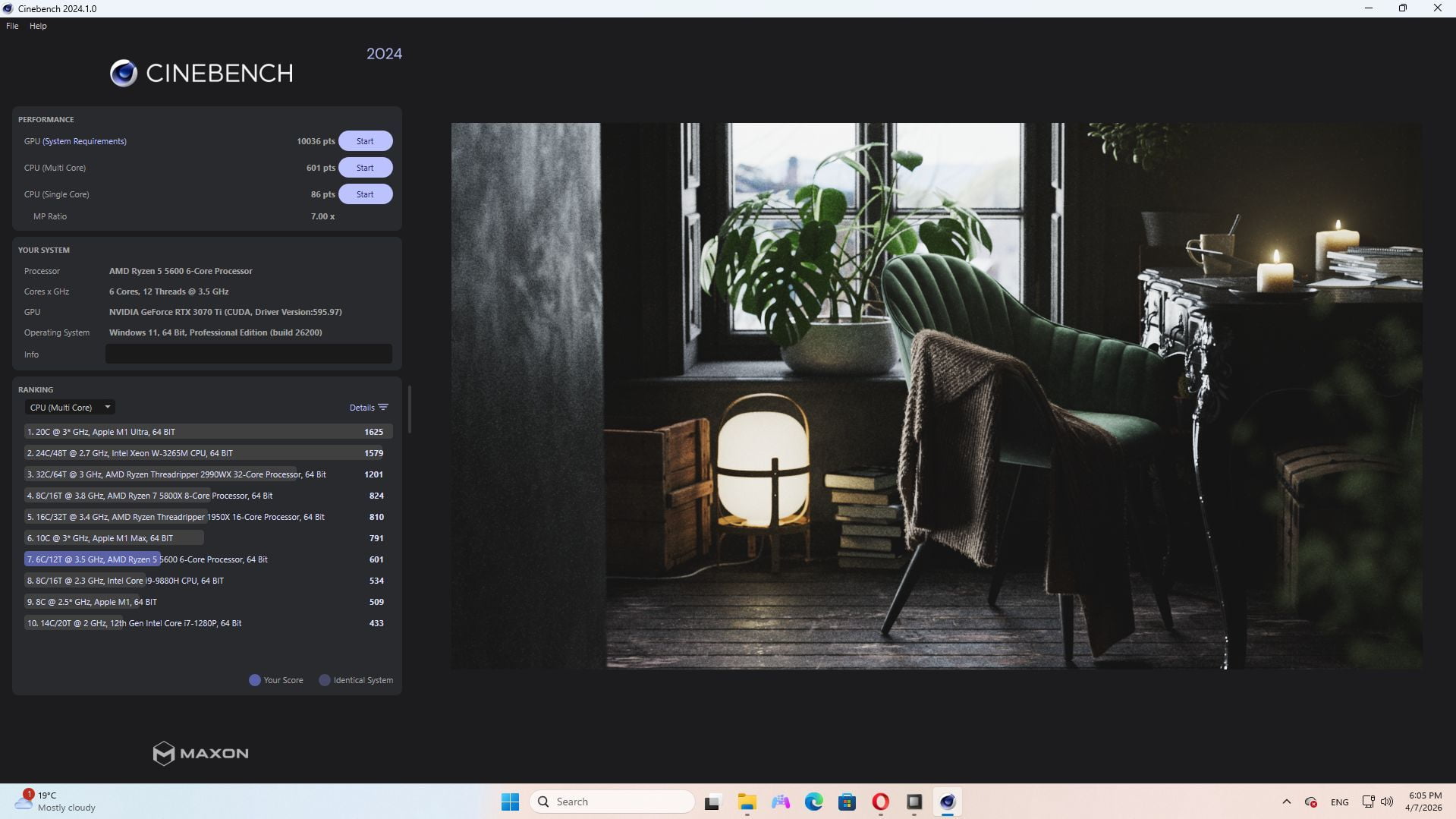The width and height of the screenshot is (1456, 819).
Task: Click the 10036 pts GPU score
Action: pyautogui.click(x=316, y=141)
